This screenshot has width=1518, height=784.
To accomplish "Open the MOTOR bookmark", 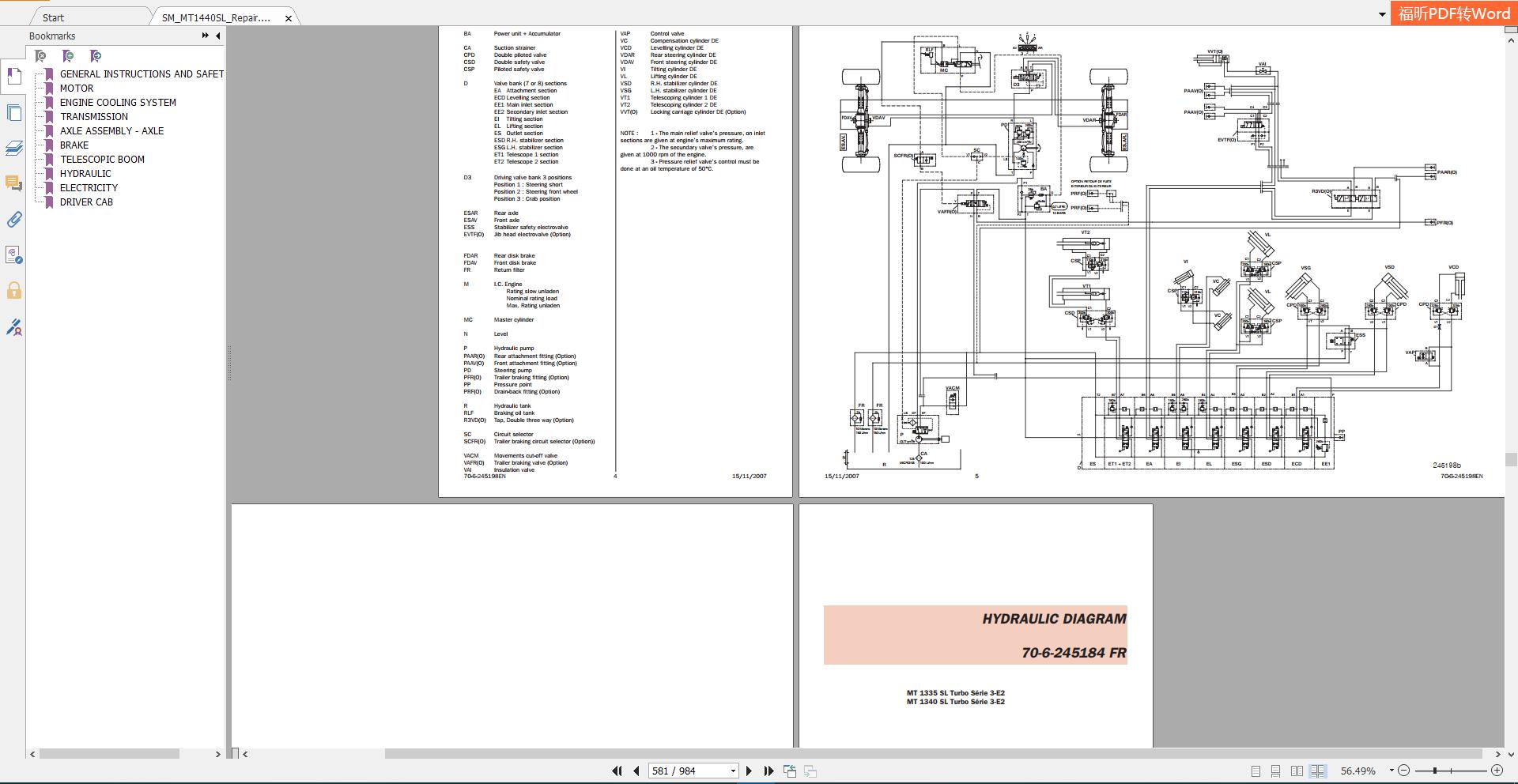I will (x=77, y=89).
